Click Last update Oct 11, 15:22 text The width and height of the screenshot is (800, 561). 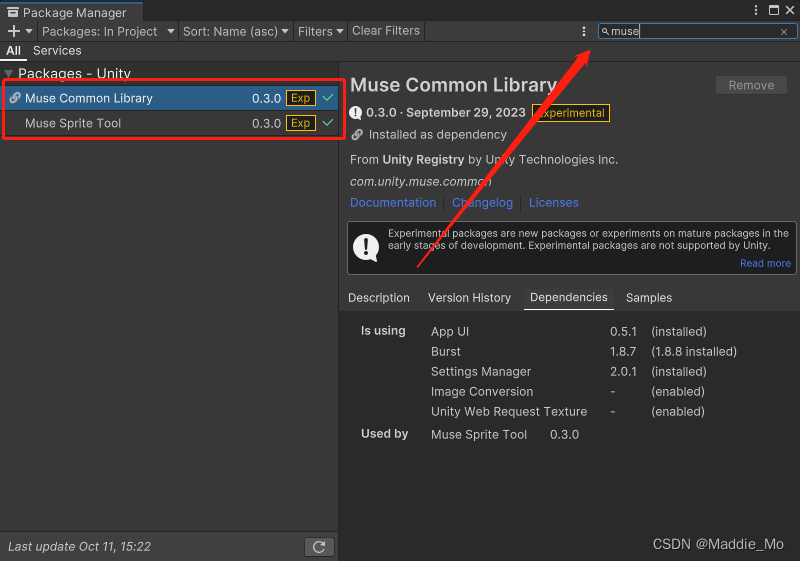click(80, 547)
